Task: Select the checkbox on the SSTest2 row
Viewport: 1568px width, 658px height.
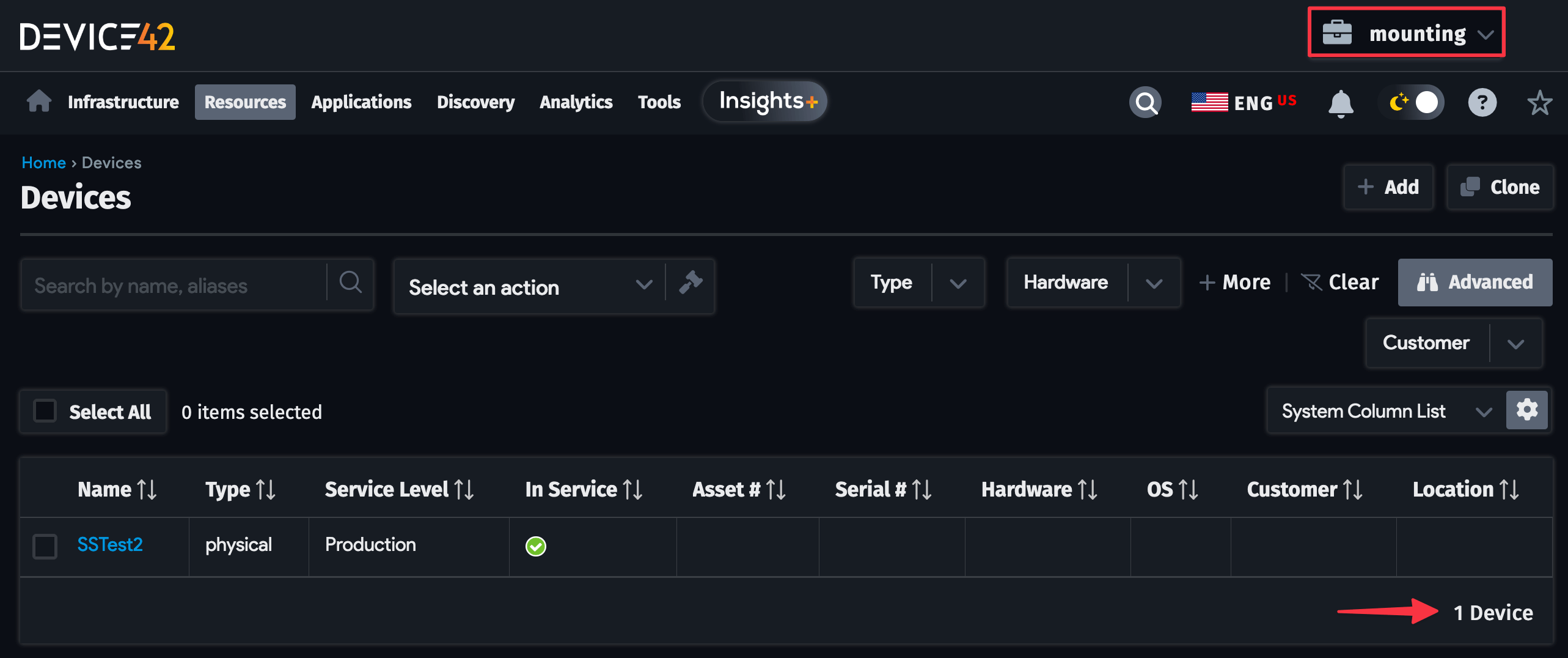Action: [45, 546]
